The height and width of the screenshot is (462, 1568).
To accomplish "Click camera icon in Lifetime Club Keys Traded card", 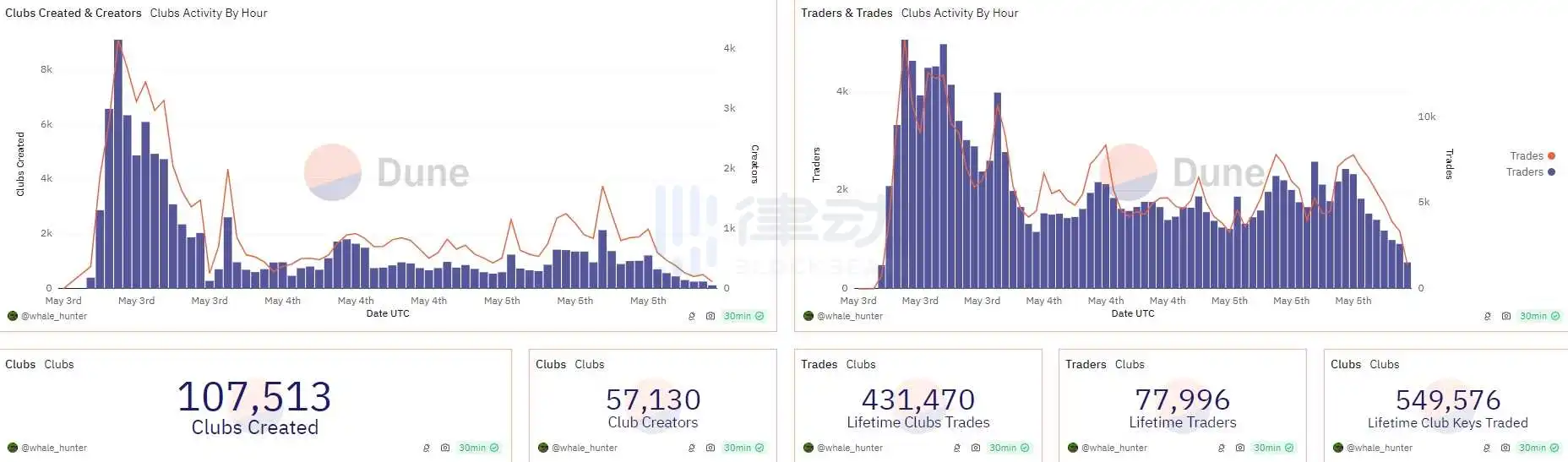I will point(1505,448).
